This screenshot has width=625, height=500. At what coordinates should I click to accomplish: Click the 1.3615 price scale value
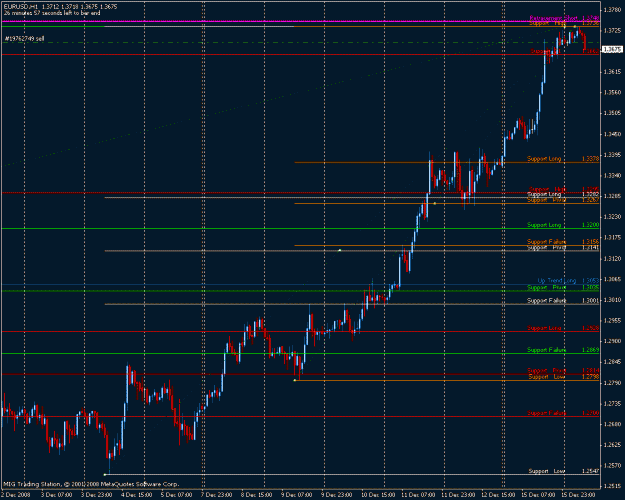pos(612,72)
